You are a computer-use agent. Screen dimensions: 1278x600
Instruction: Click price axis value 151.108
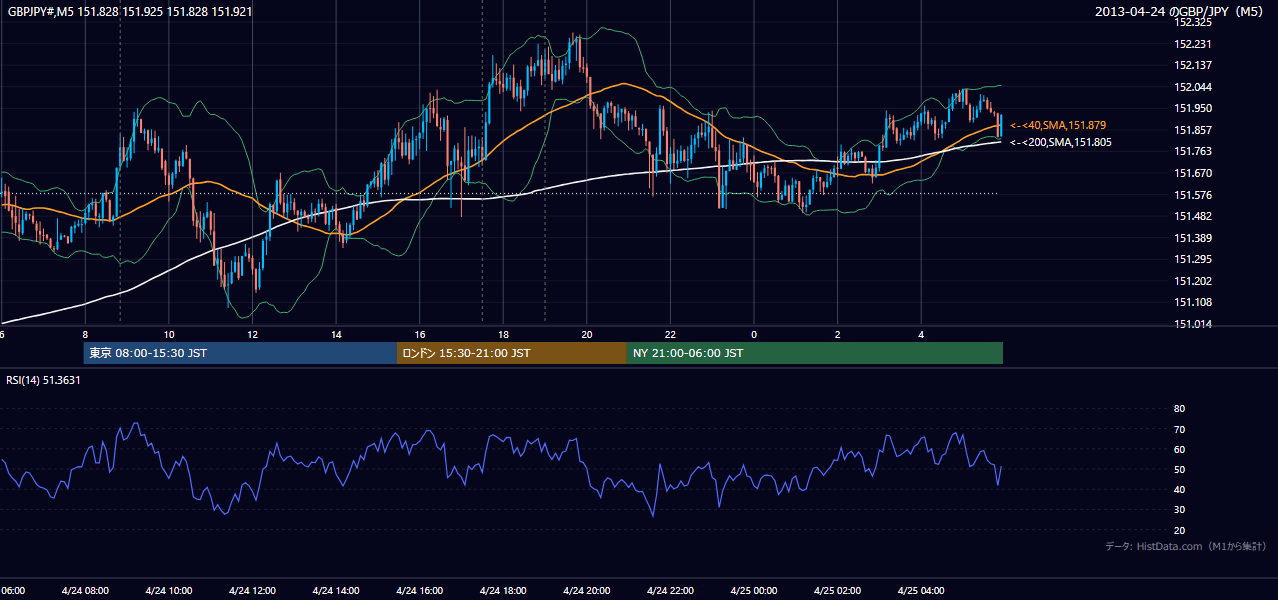coord(1193,302)
